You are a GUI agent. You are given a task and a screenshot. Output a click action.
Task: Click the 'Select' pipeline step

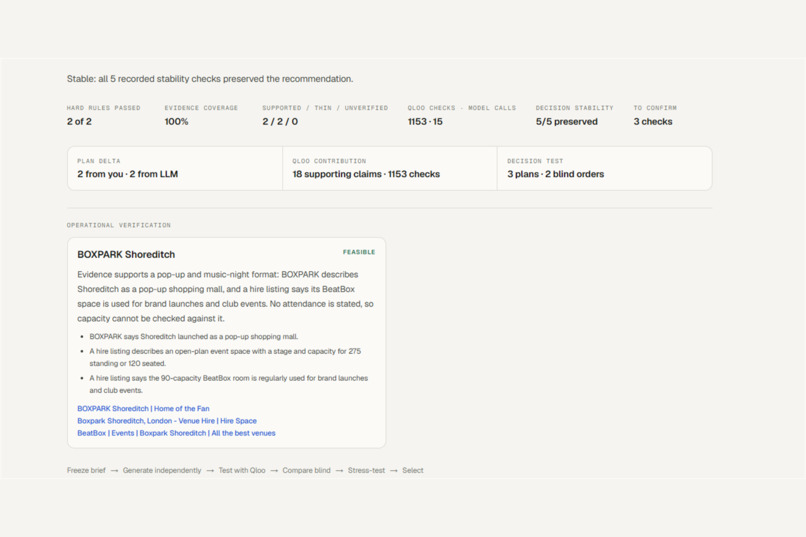pyautogui.click(x=413, y=470)
